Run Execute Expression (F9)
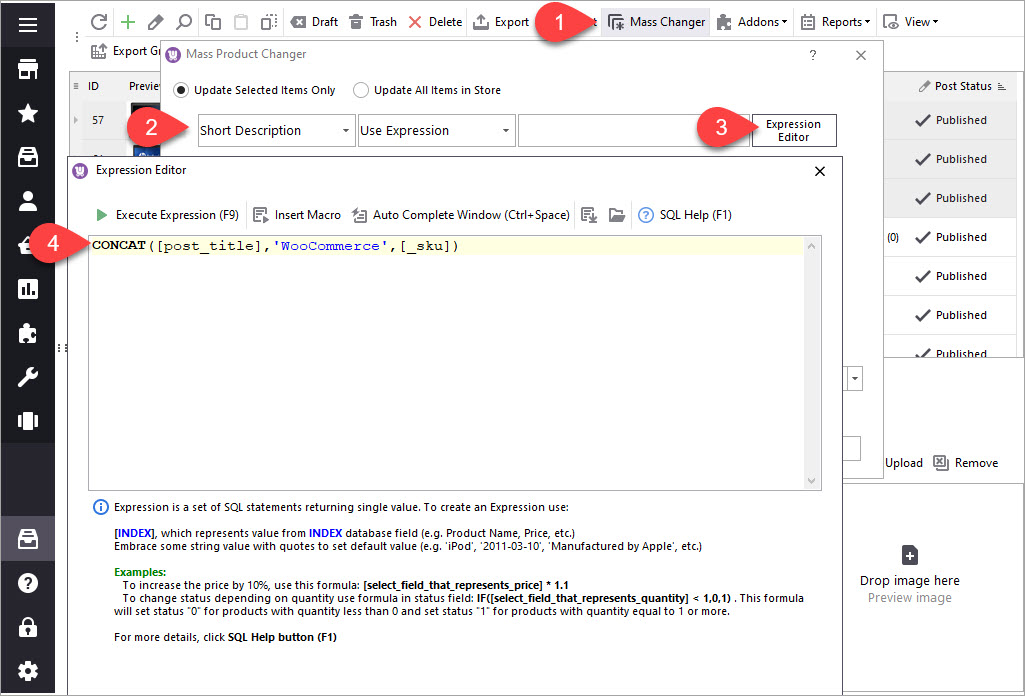1025x696 pixels. click(x=166, y=215)
